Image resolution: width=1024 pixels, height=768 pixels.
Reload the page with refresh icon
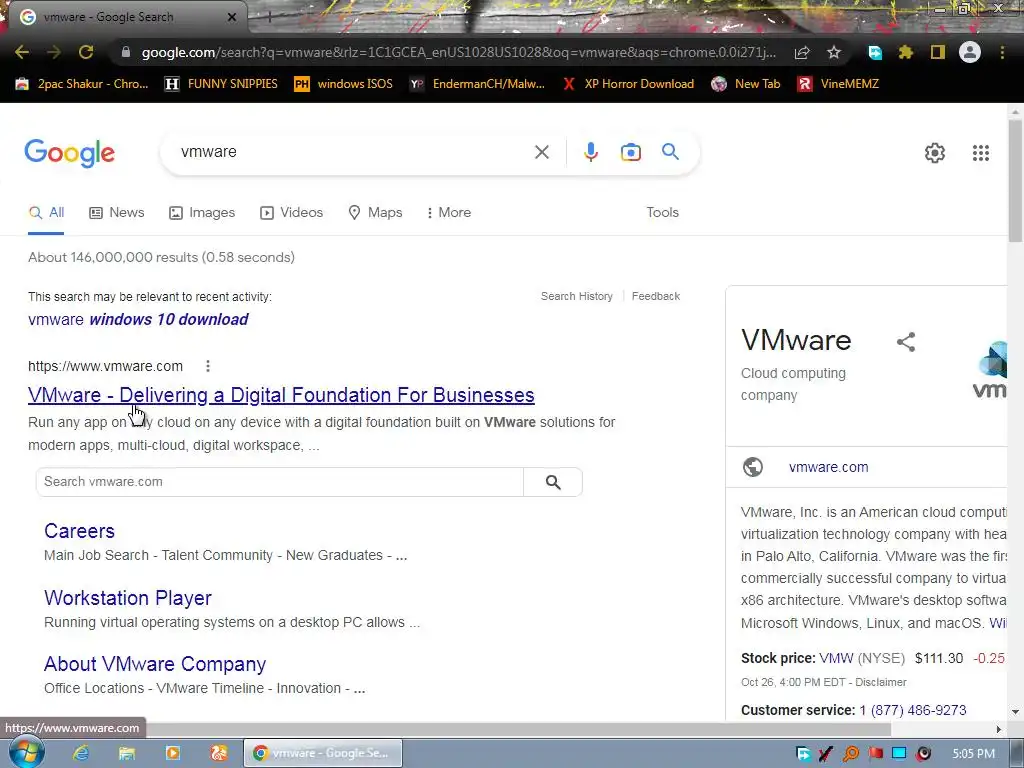[x=86, y=52]
